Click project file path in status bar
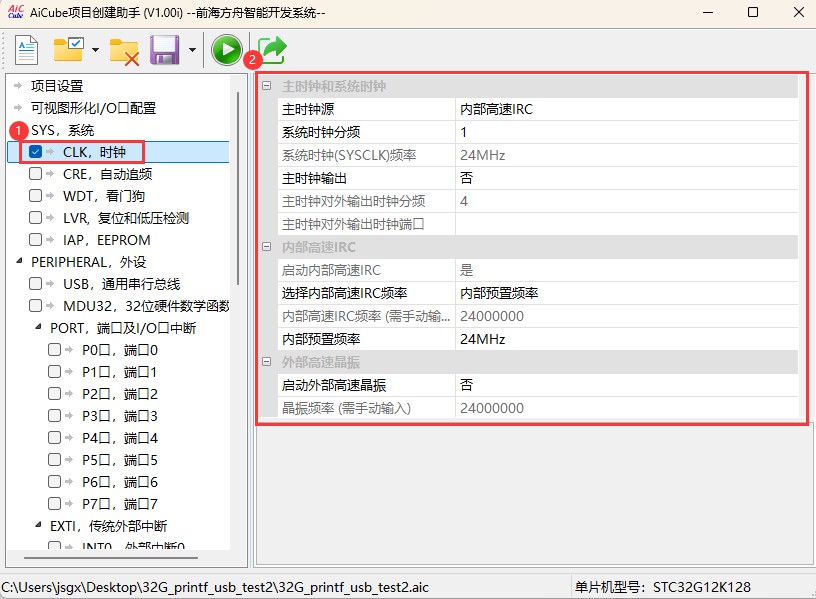The image size is (816, 599). coord(215,587)
